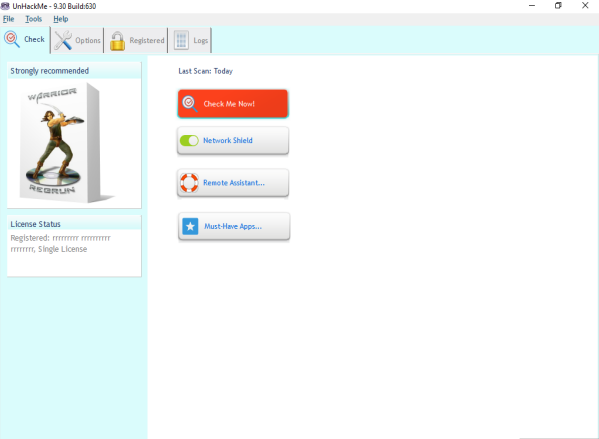Click the Registered Single License text
The image size is (599, 439).
(60, 243)
